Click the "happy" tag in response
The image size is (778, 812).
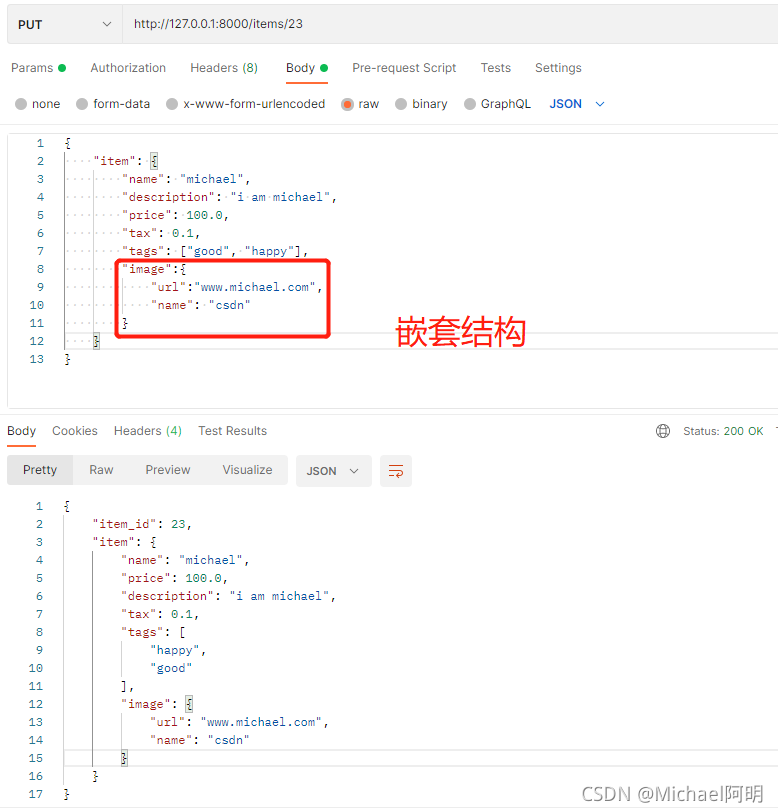tap(178, 650)
